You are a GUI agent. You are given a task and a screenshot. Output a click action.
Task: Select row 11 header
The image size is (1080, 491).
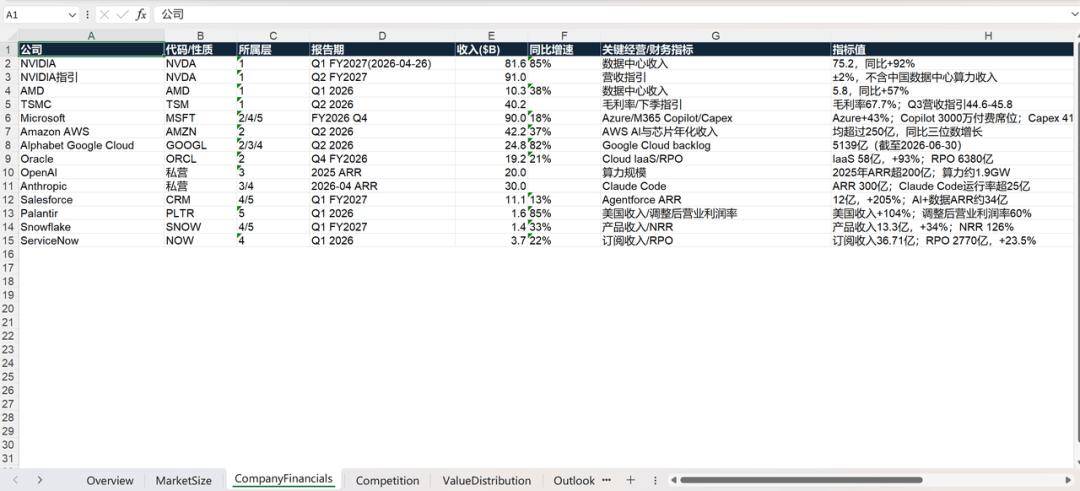tap(9, 186)
